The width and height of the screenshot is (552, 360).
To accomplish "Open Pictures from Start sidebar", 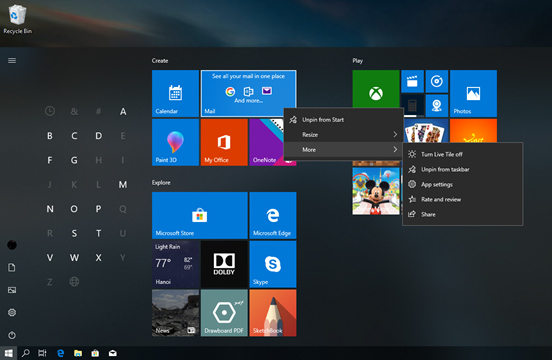I will [12, 290].
